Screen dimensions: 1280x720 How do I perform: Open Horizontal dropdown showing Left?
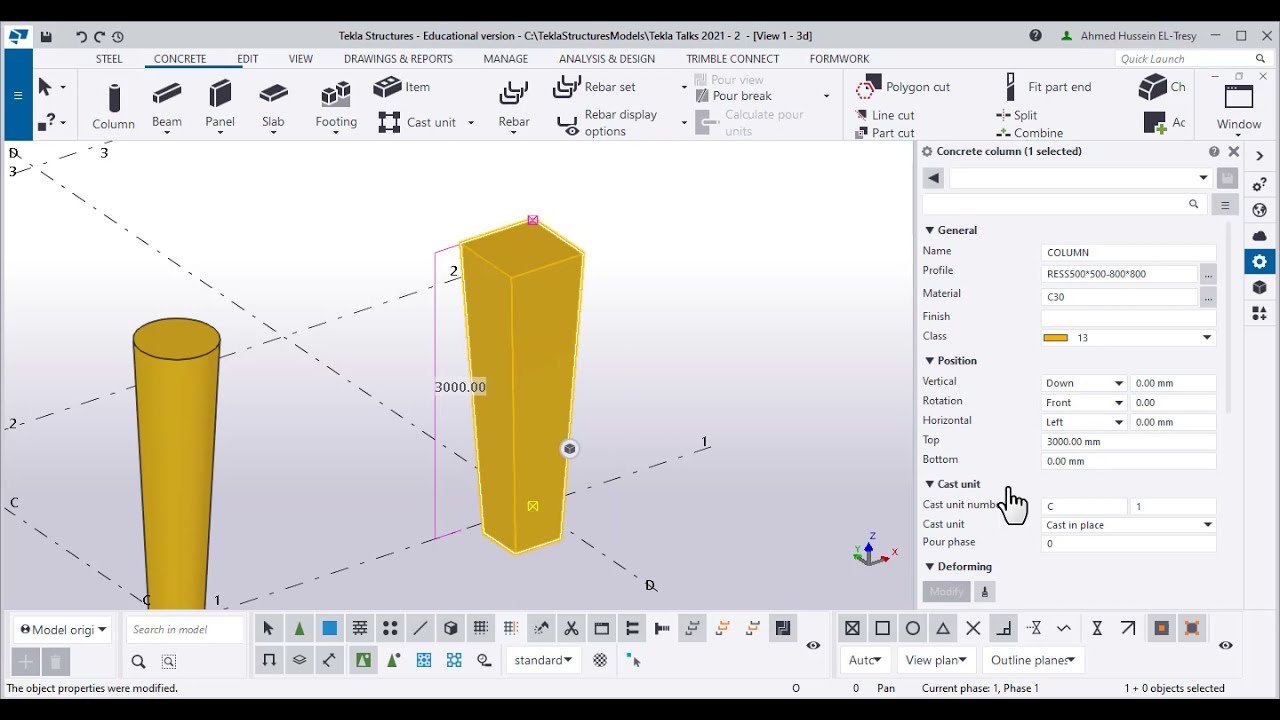coord(1085,422)
